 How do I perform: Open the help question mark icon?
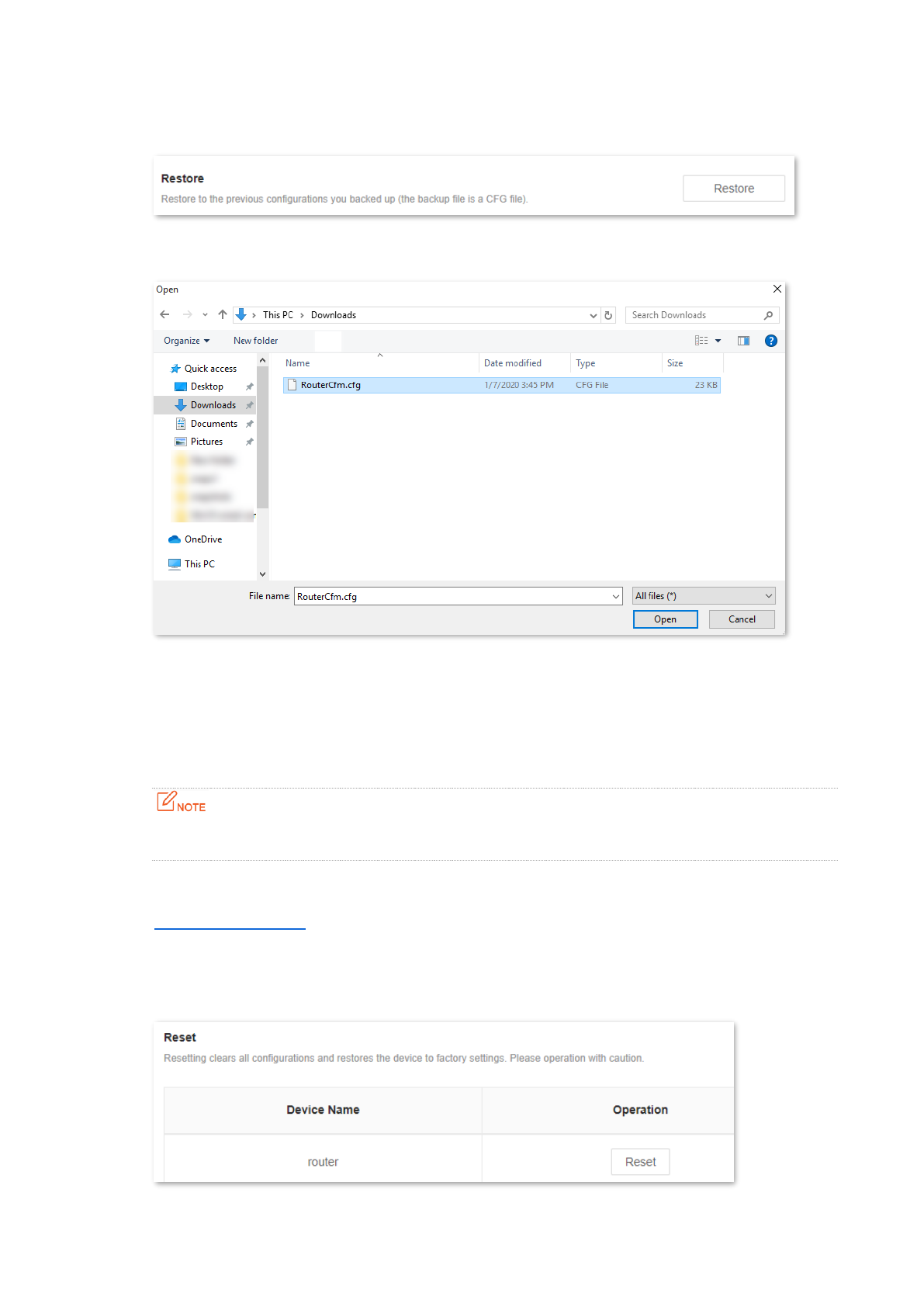(771, 341)
